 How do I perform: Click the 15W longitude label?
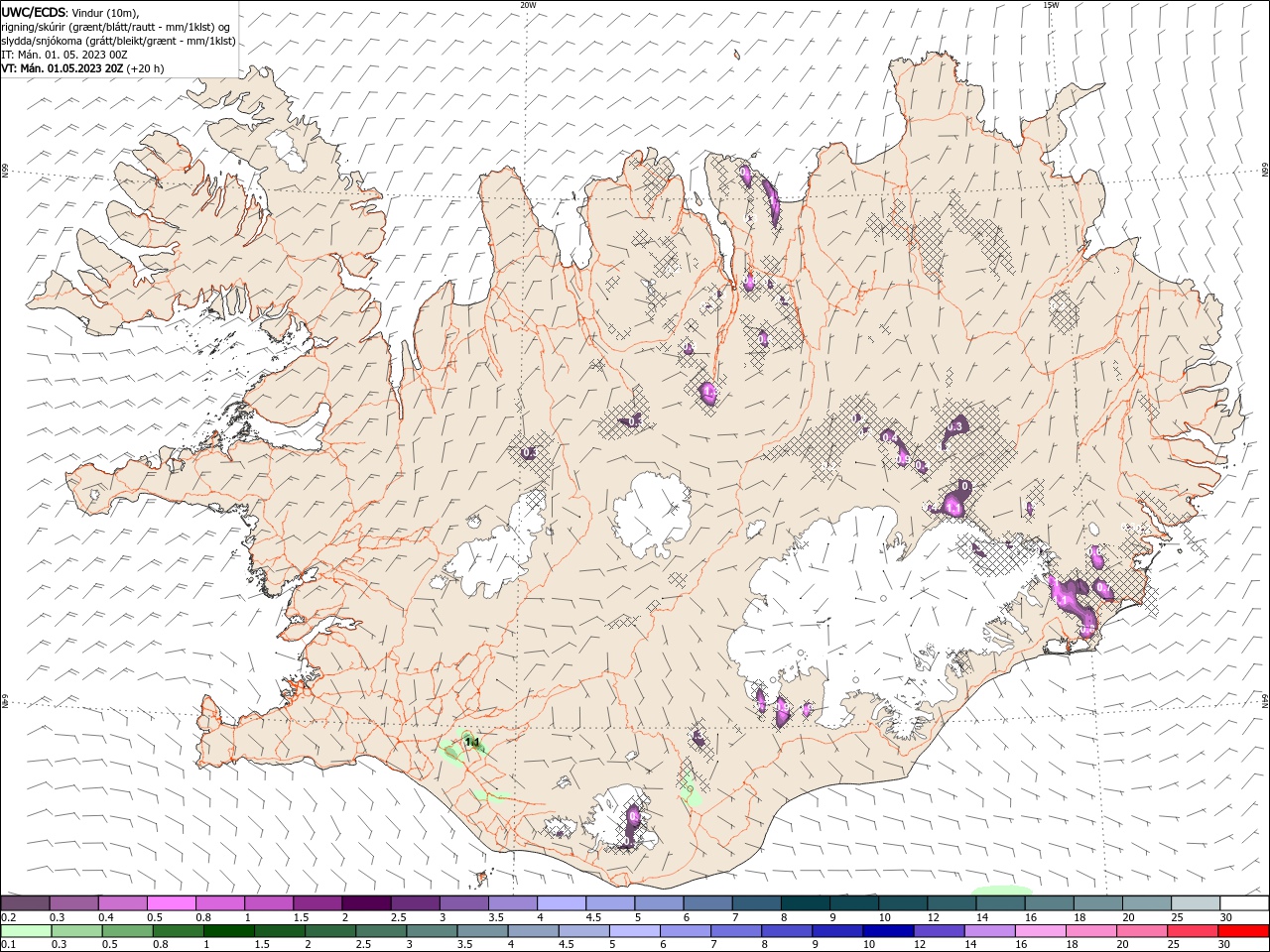[x=1051, y=5]
